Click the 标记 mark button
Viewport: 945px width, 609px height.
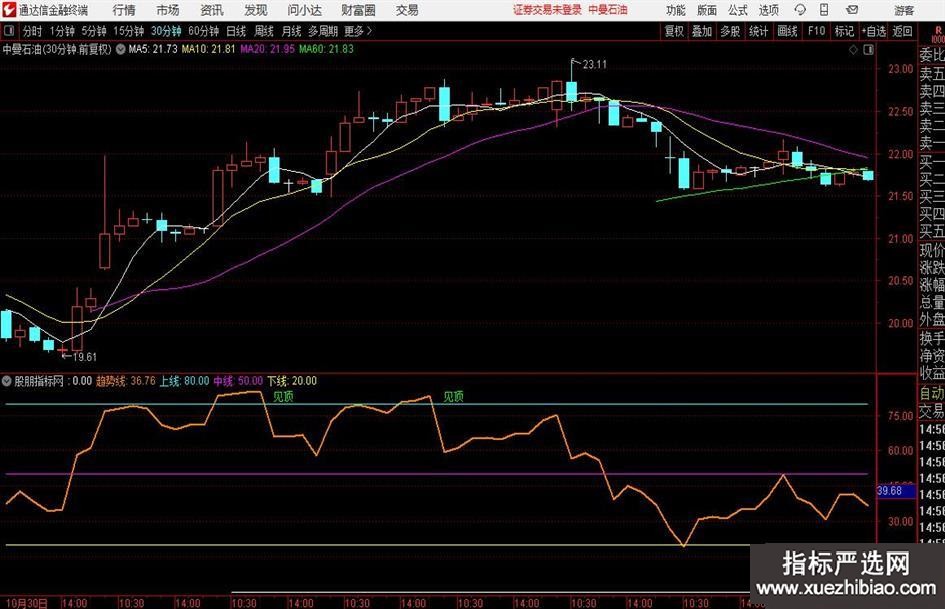click(x=844, y=31)
